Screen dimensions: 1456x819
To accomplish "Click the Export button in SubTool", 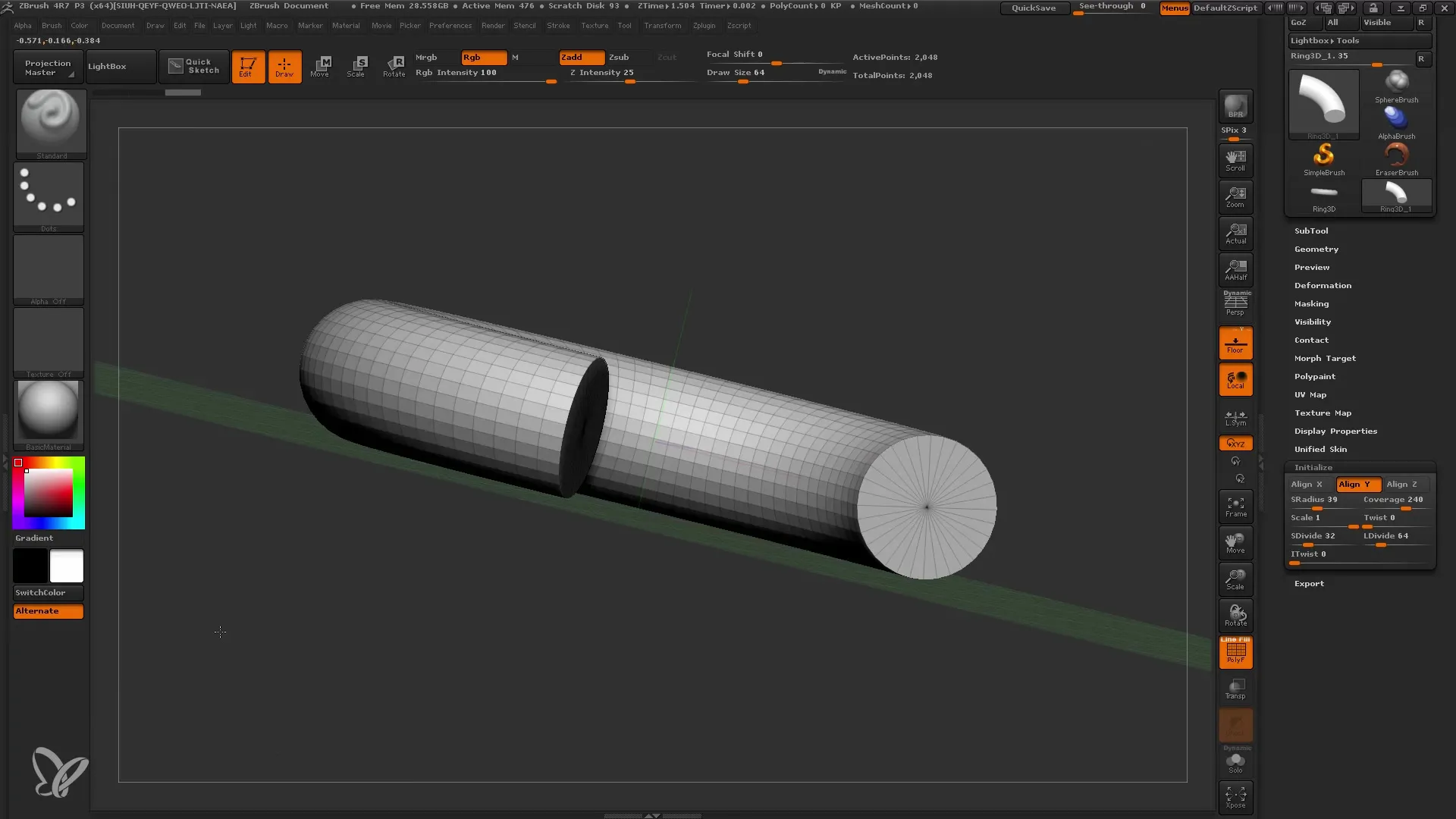I will (x=1309, y=582).
